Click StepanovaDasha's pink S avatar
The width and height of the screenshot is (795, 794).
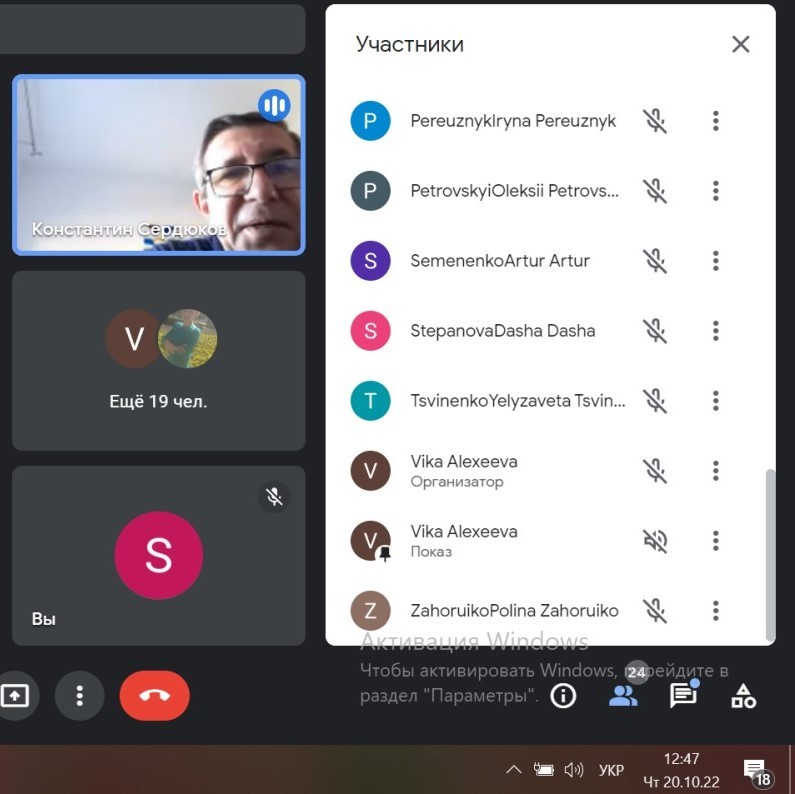pos(370,331)
